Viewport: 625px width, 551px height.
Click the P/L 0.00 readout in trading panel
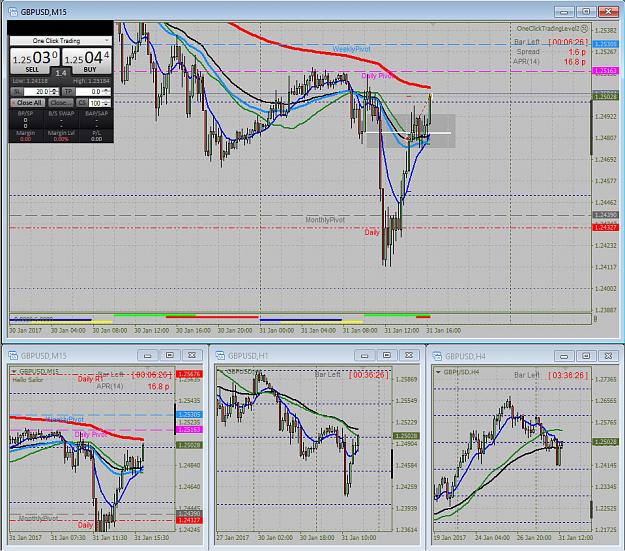tap(96, 136)
